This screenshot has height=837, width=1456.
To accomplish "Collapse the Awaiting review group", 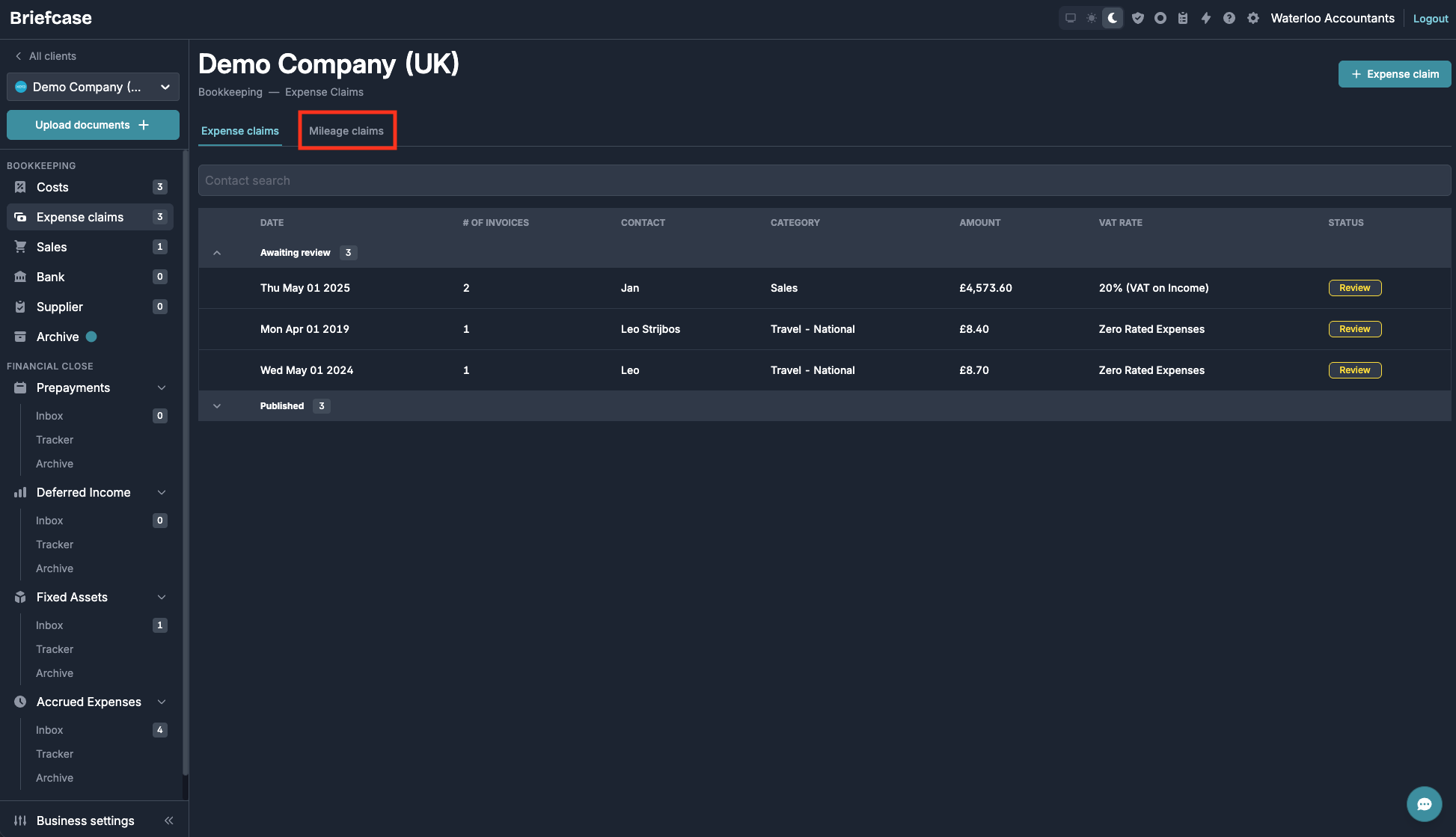I will point(217,253).
